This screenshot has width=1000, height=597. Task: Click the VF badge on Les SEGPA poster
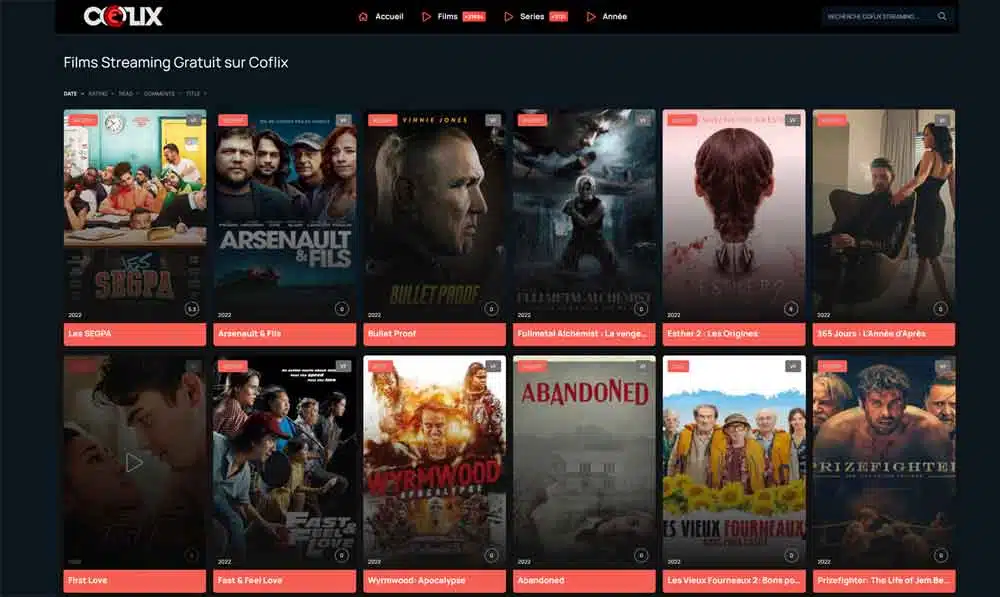[x=193, y=120]
